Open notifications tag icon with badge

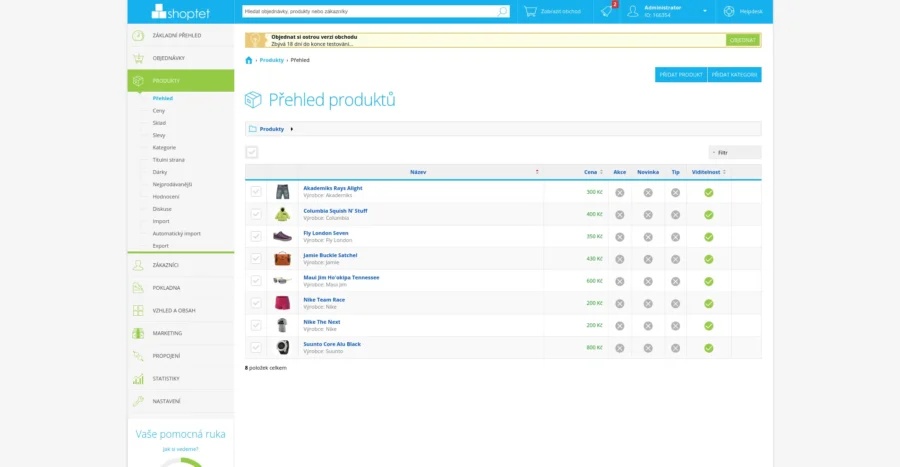click(x=607, y=11)
